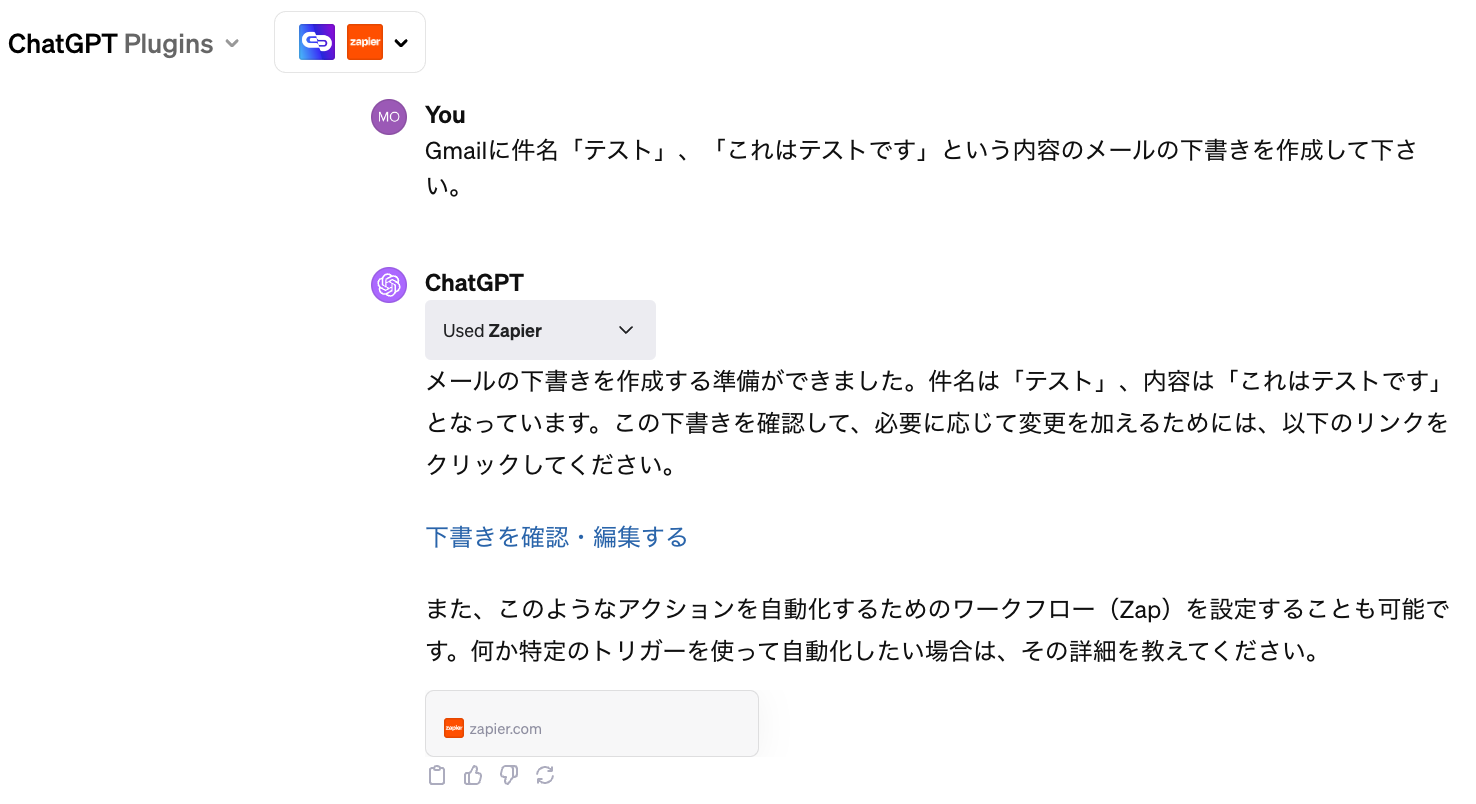
Task: Give the response a thumbs up
Action: coord(473,775)
